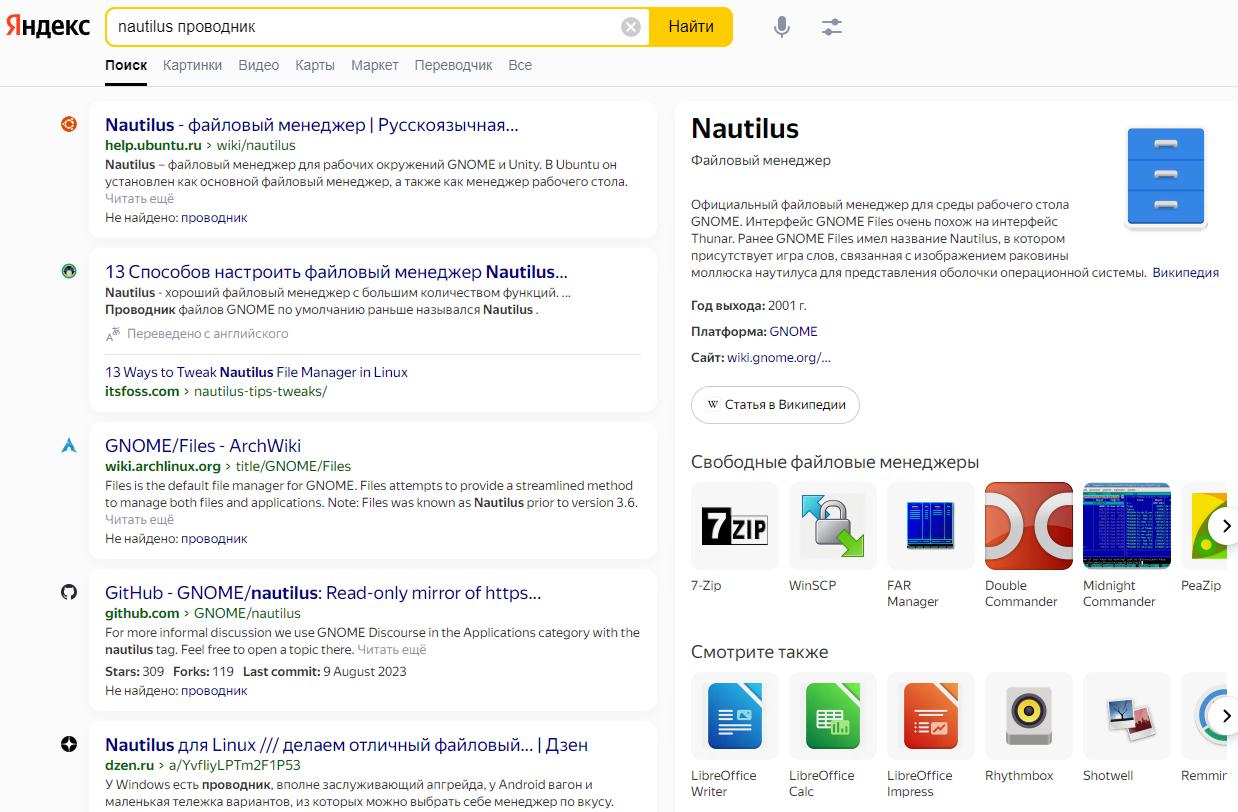
Task: Expand Читать ещё on ArchWiki result
Action: [x=139, y=520]
